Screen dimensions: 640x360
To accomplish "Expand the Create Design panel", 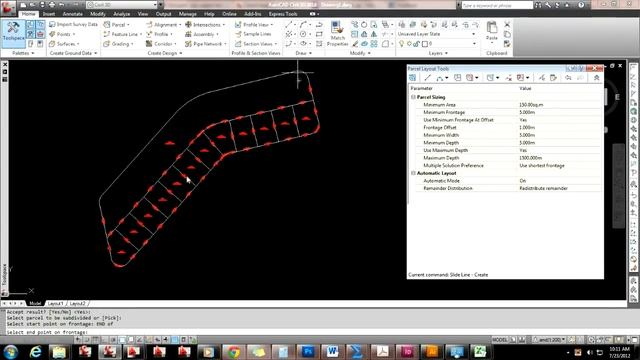I will point(164,53).
